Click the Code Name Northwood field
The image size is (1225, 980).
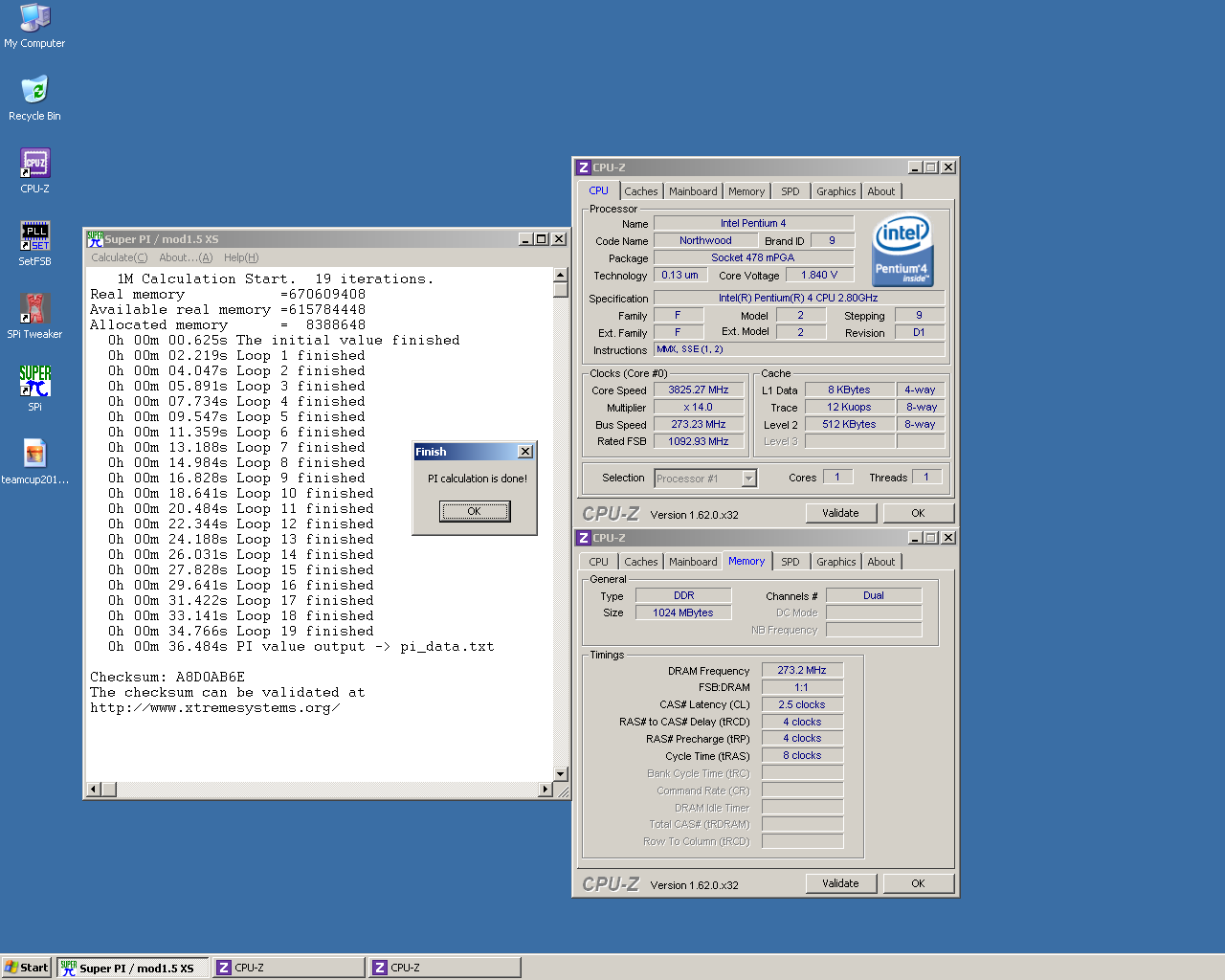[x=705, y=240]
